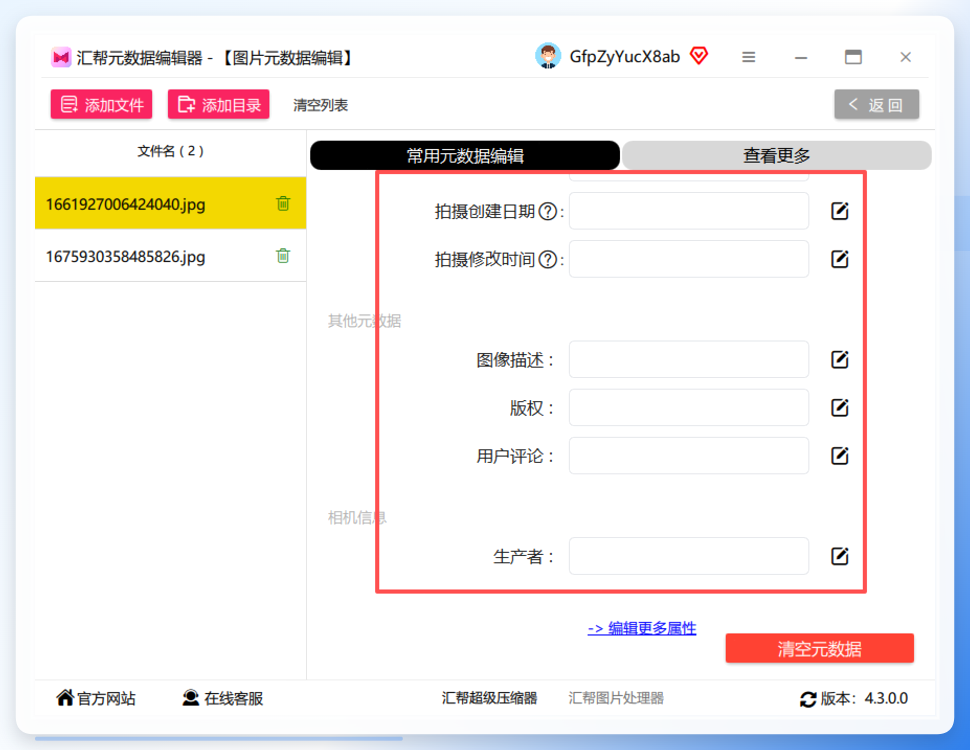This screenshot has height=750, width=970.
Task: Click 添加目录 button
Action: (x=218, y=104)
